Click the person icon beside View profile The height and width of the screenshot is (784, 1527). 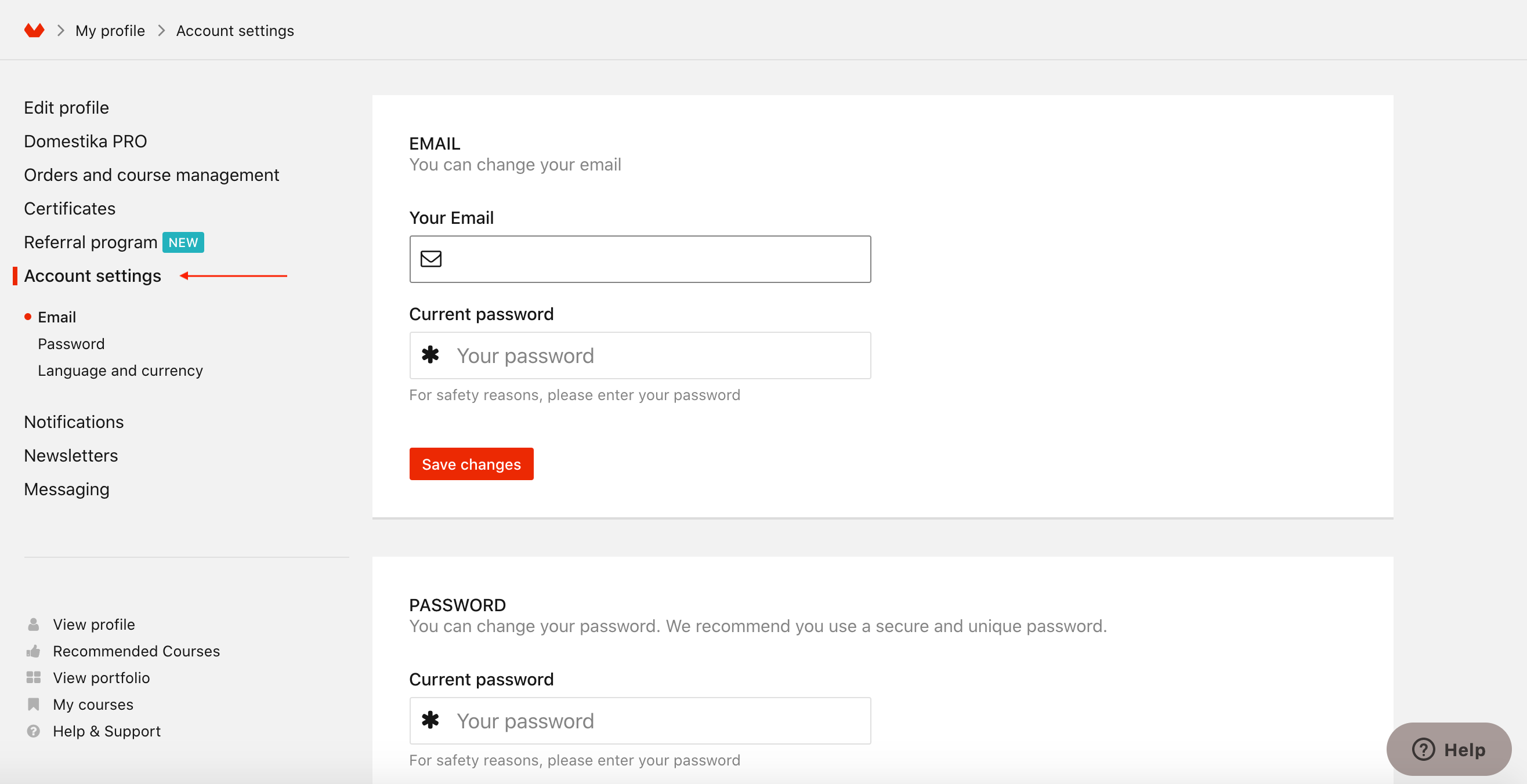point(33,624)
